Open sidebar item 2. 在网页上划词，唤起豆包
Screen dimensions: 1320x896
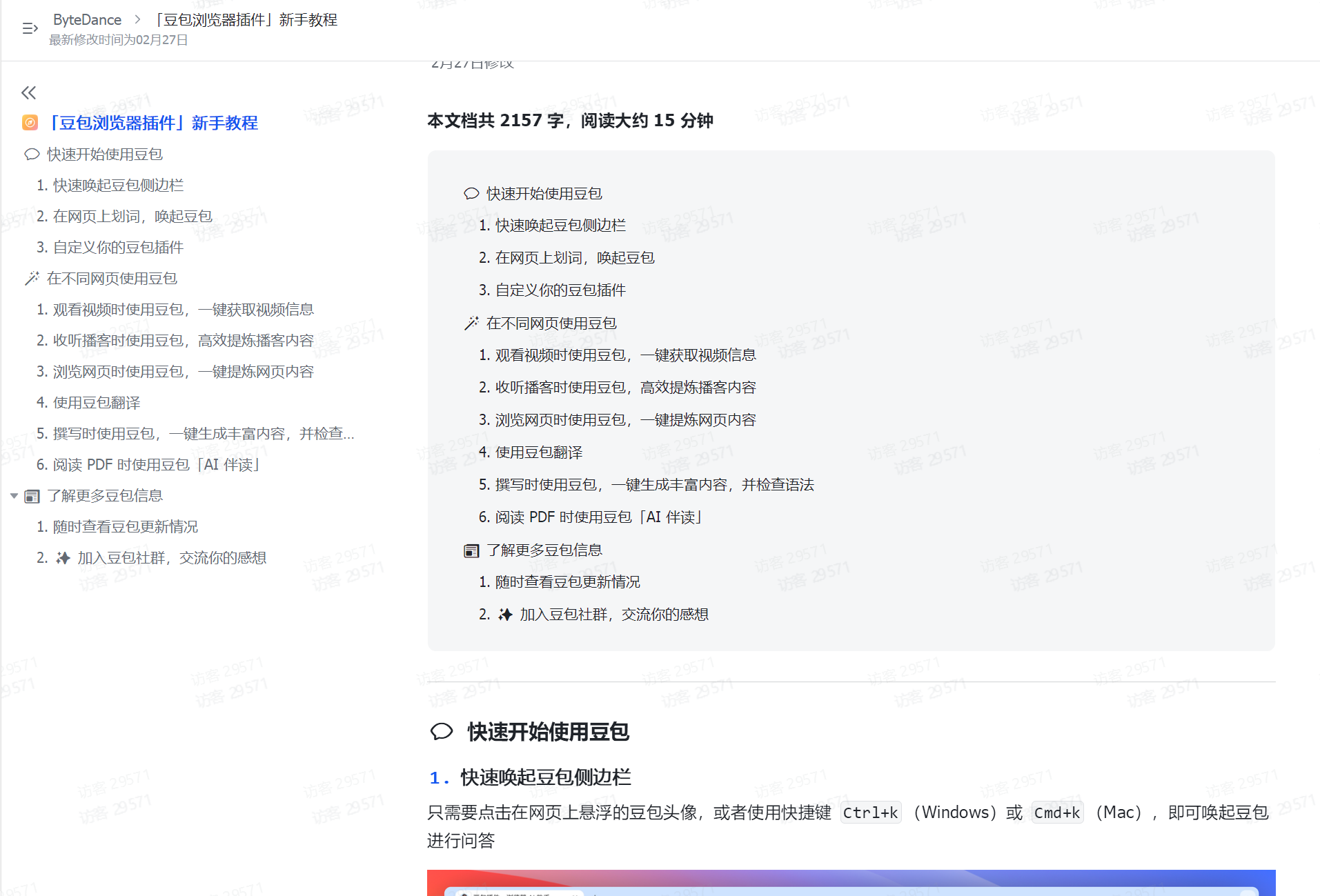pos(125,216)
